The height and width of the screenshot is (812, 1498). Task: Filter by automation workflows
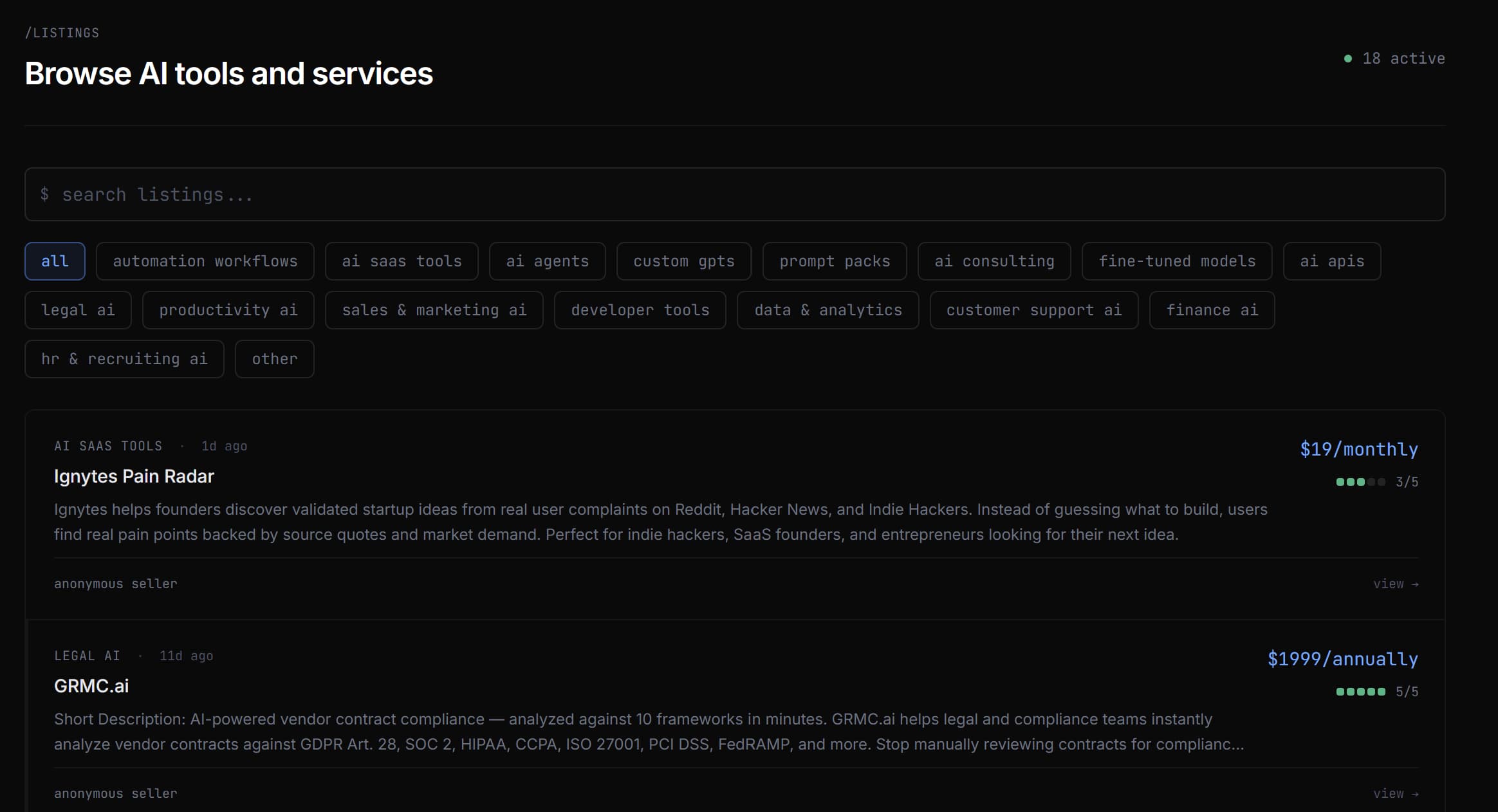[x=205, y=261]
